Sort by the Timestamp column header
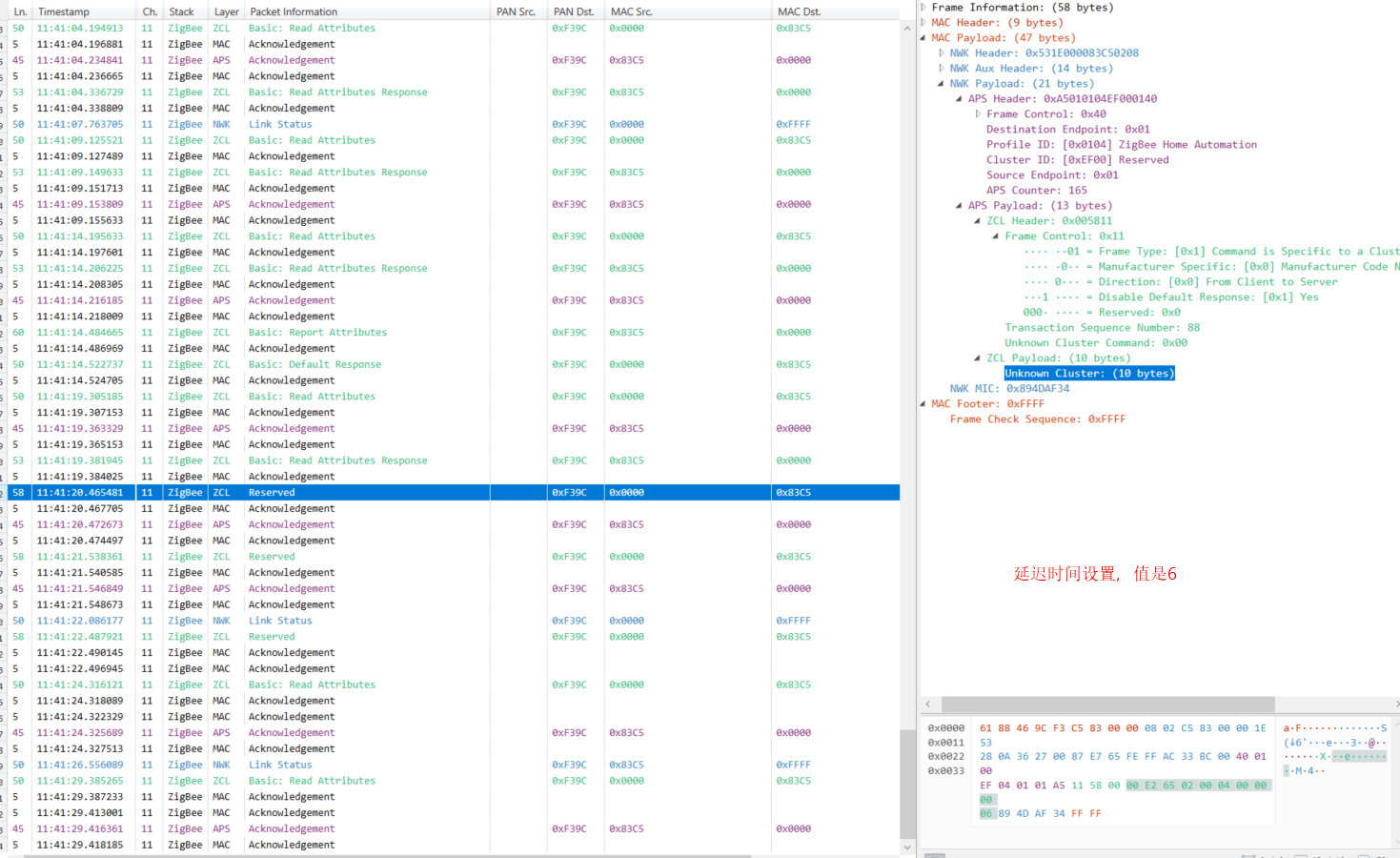The image size is (1400, 858). [x=85, y=11]
